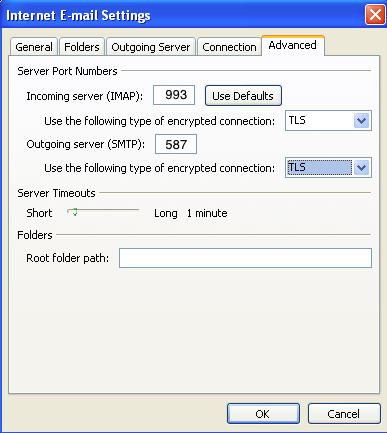The image size is (387, 433).
Task: Click the highlighted TLS value for SMTP
Action: 319,167
